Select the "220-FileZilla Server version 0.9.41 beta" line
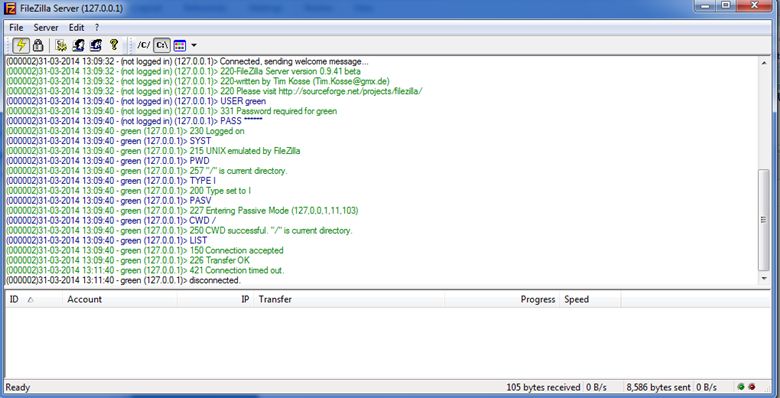 pos(184,72)
